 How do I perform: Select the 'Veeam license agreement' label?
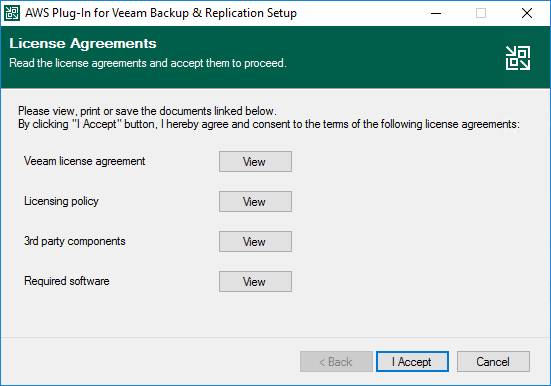click(x=84, y=161)
